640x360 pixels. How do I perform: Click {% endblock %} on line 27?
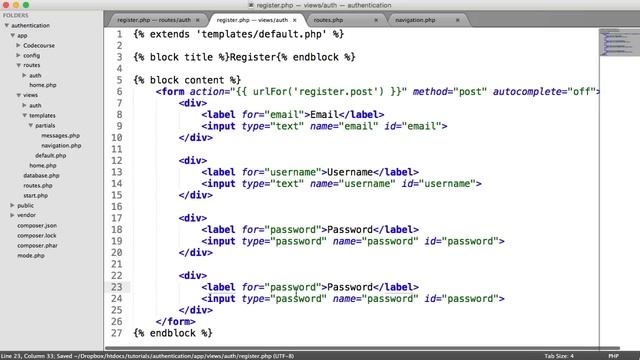173,333
